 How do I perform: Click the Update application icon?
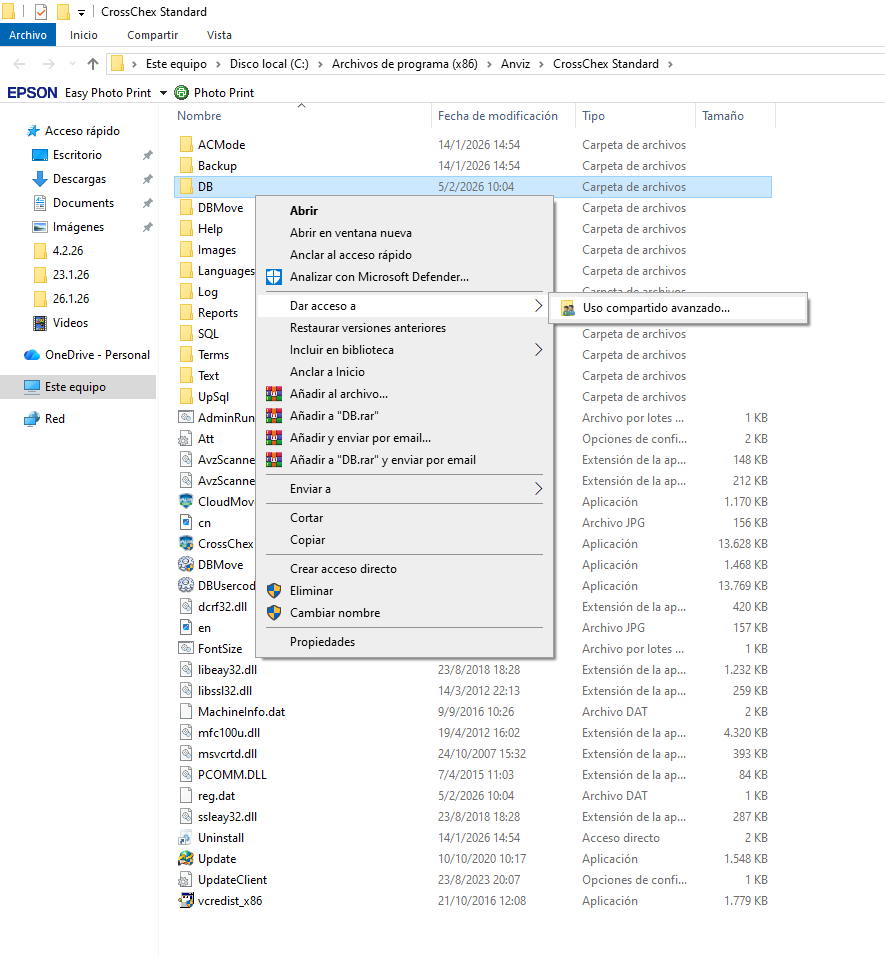pos(186,859)
